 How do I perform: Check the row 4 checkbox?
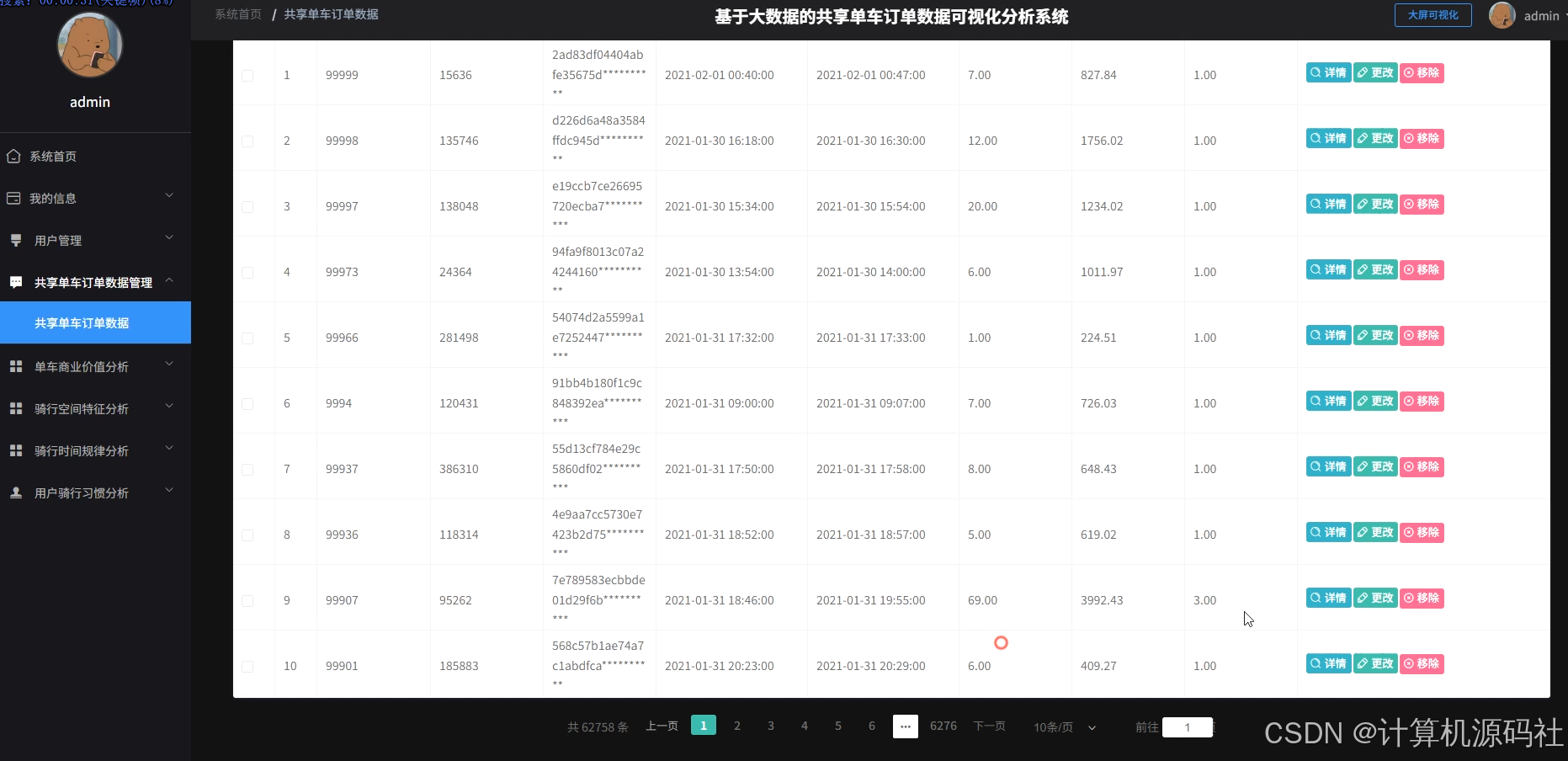[247, 273]
